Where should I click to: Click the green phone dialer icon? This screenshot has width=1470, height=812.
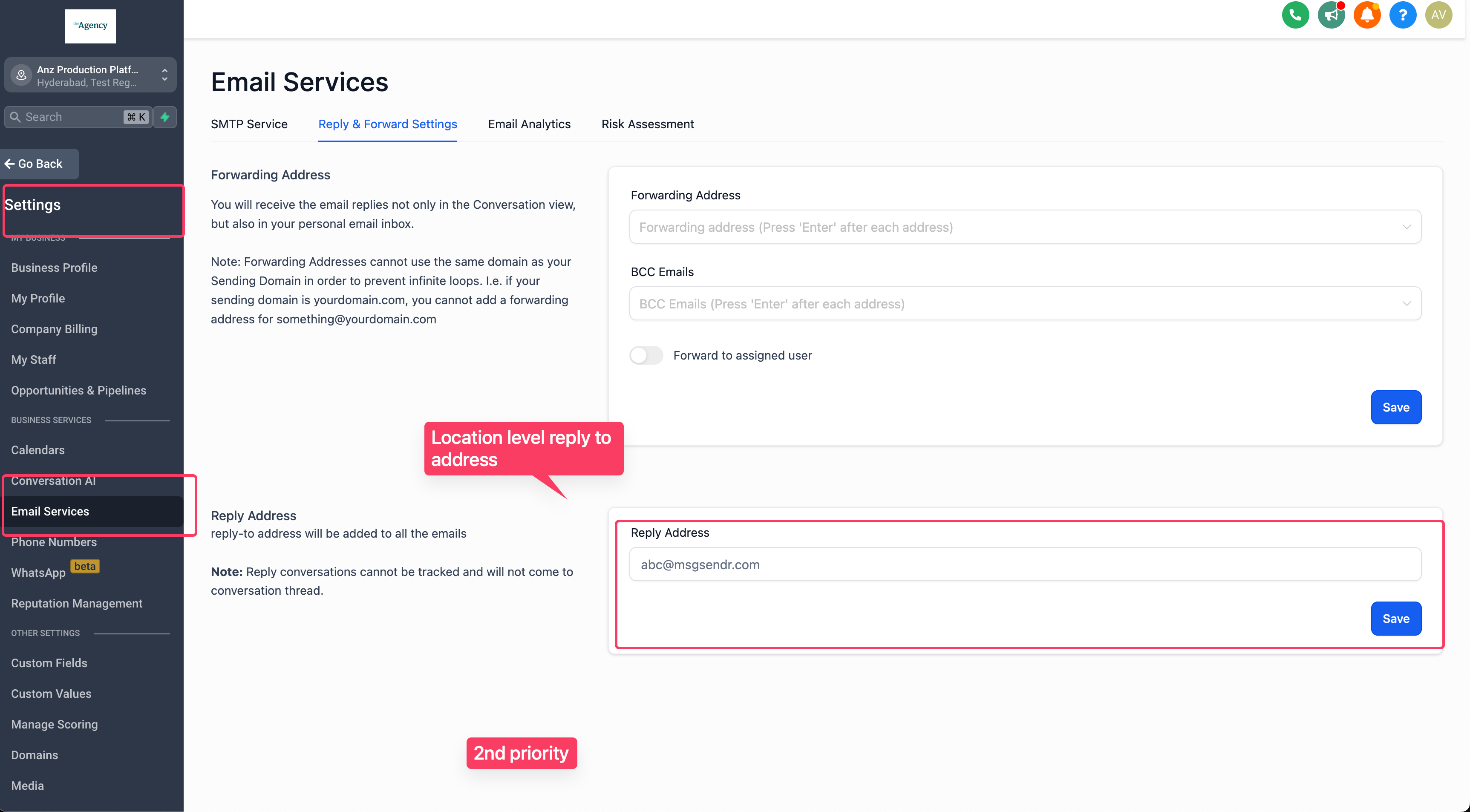(1295, 15)
